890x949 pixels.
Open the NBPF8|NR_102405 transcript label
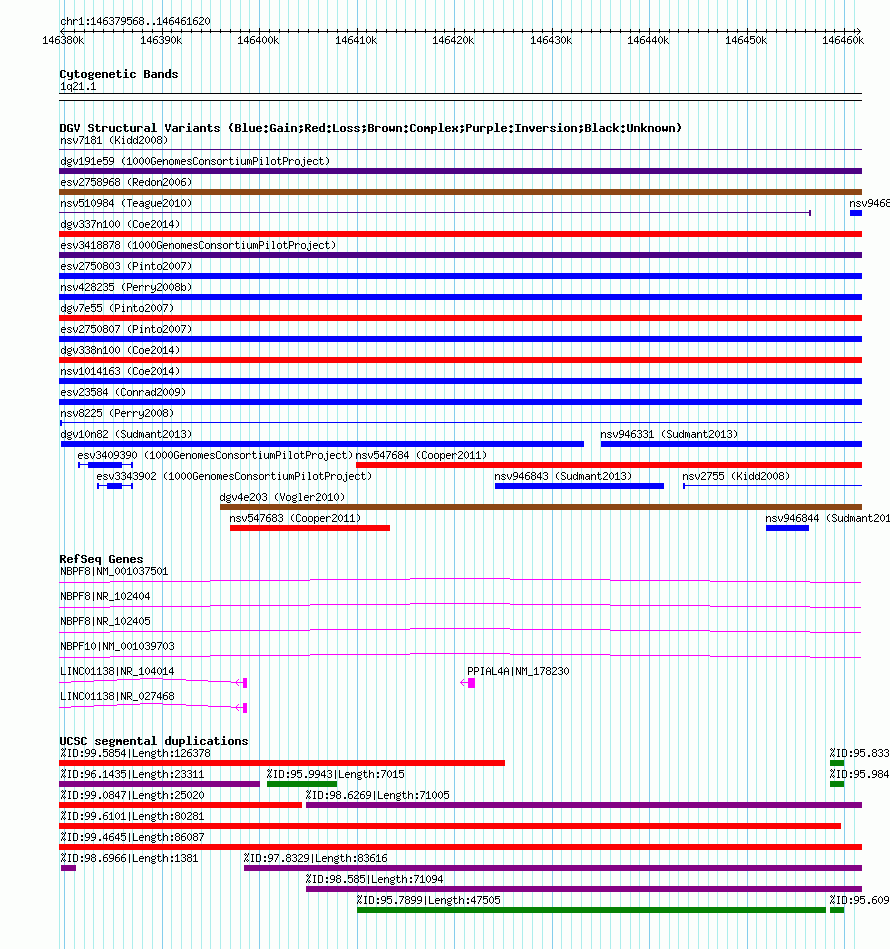pyautogui.click(x=105, y=622)
